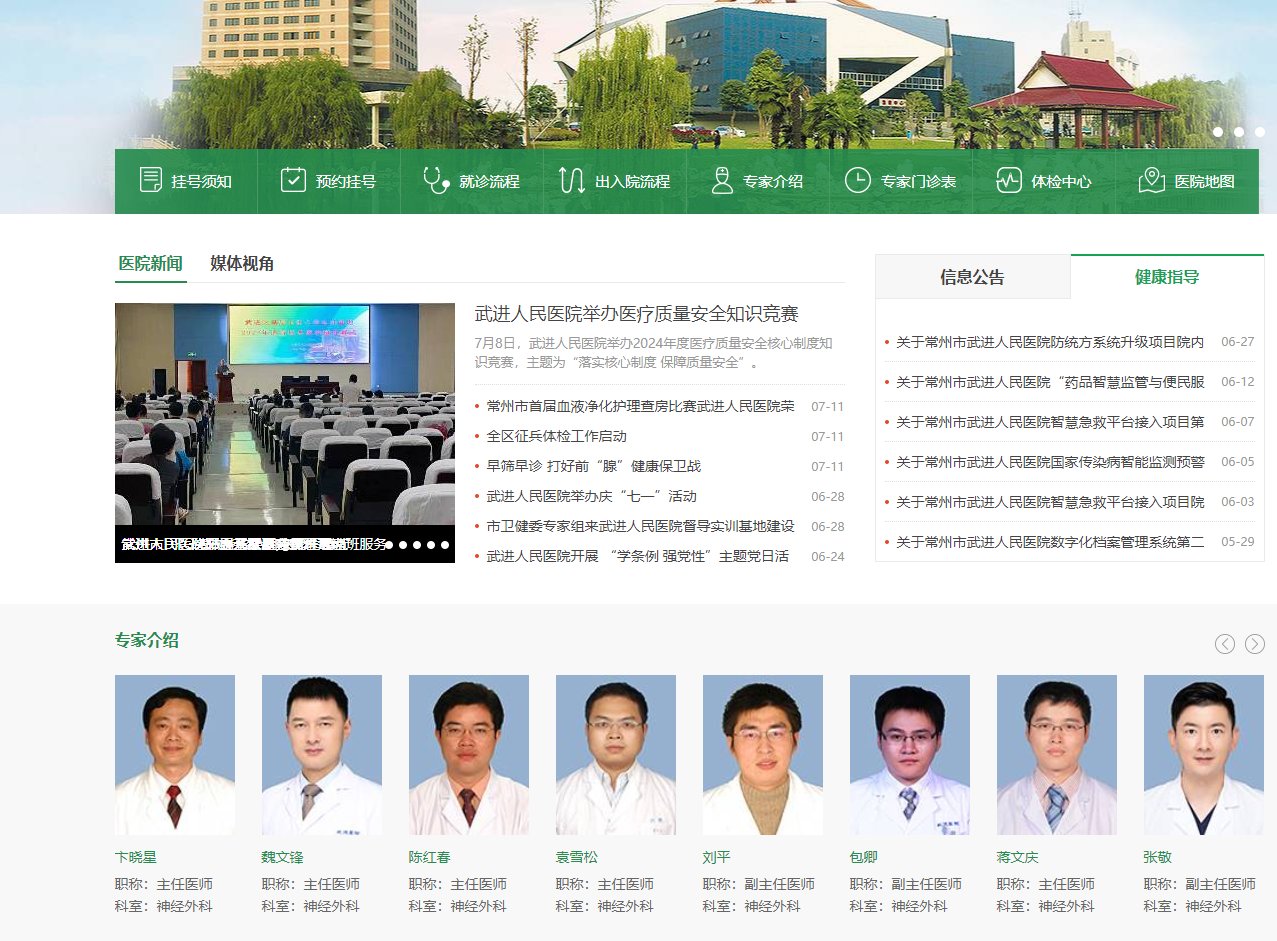Switch to the 信息公告 tab
The height and width of the screenshot is (941, 1277).
973,277
